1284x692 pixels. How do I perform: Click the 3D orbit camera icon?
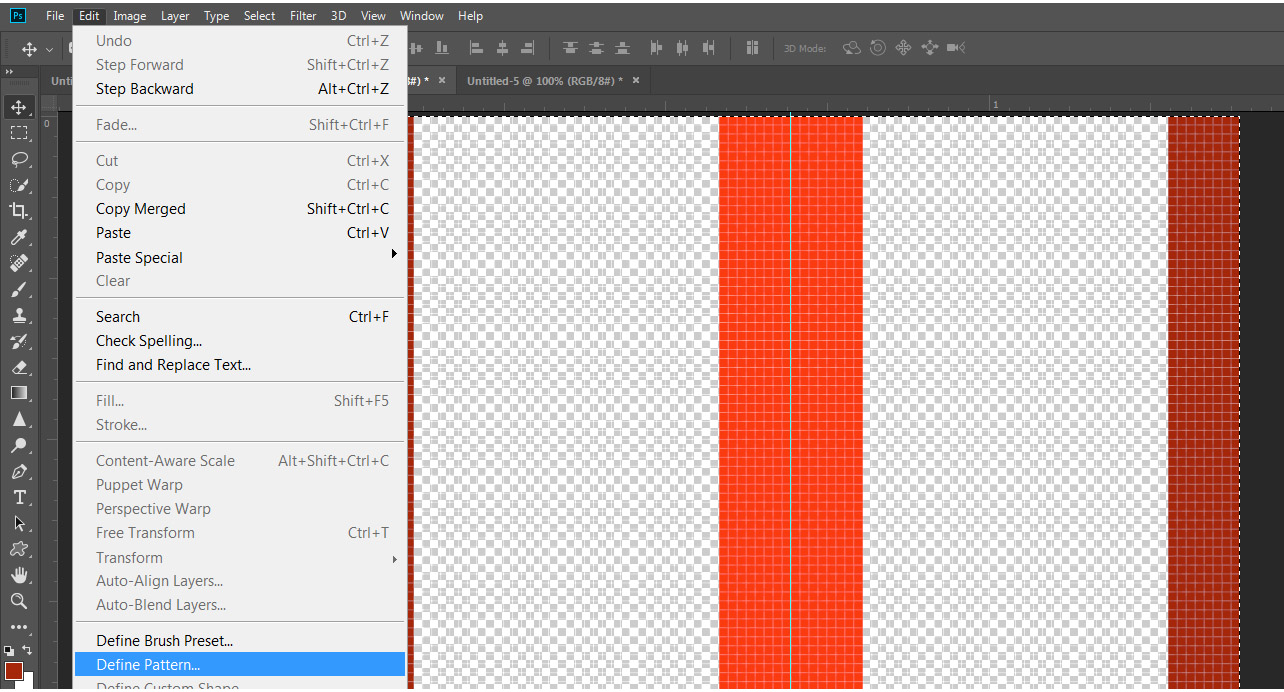click(x=852, y=48)
